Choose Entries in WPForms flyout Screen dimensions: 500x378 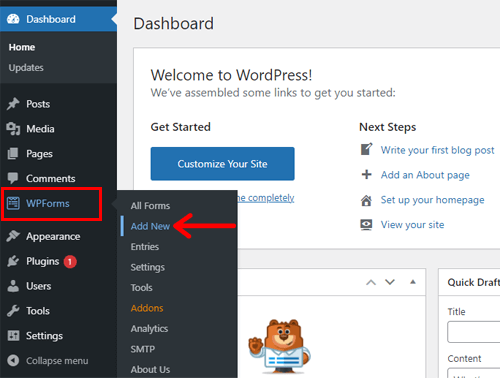click(145, 247)
